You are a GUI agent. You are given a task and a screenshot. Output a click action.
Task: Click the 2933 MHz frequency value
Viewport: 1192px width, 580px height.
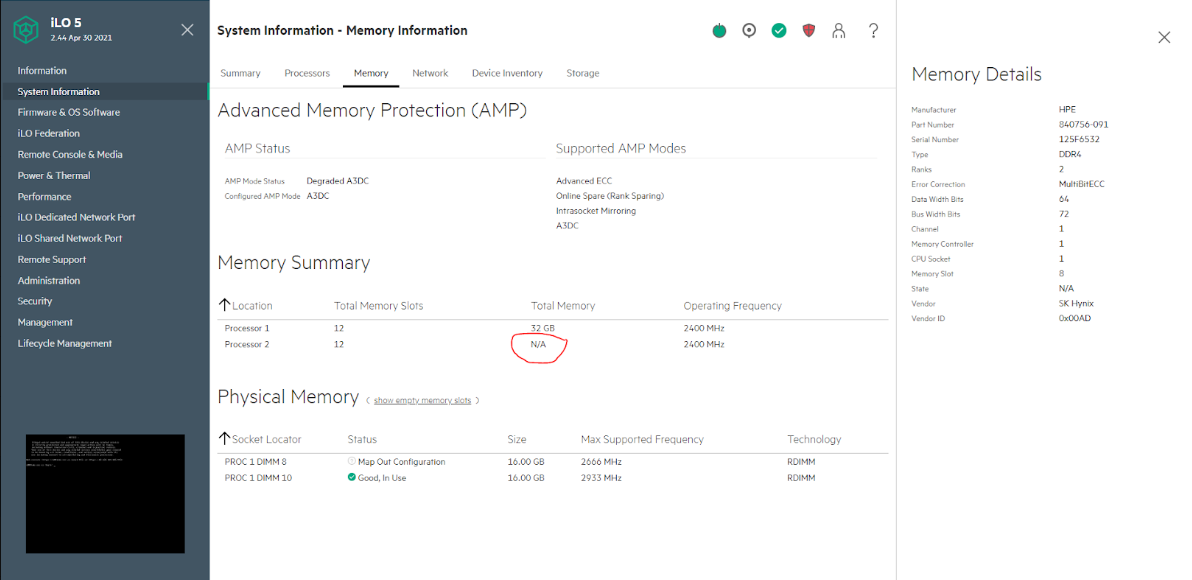coord(601,477)
